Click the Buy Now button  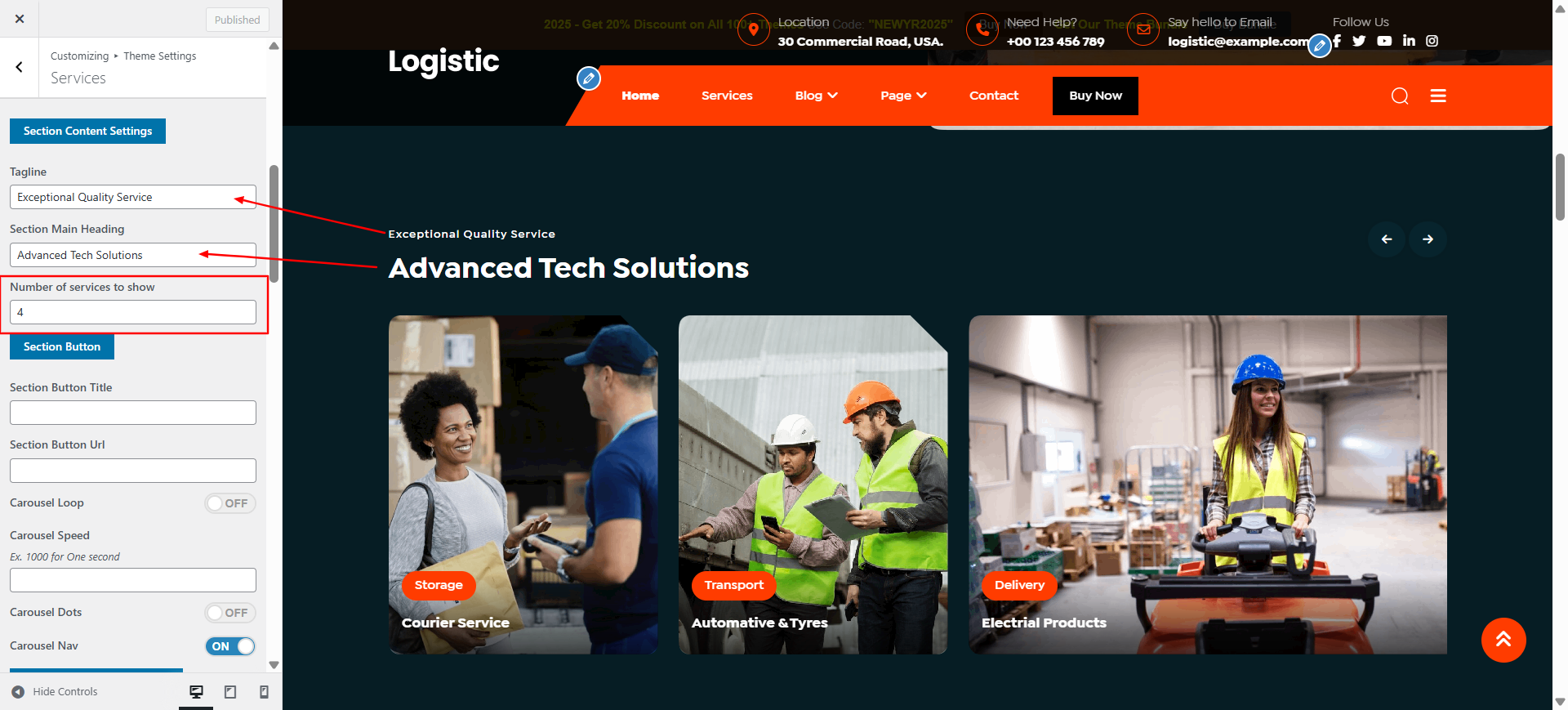pos(1095,96)
